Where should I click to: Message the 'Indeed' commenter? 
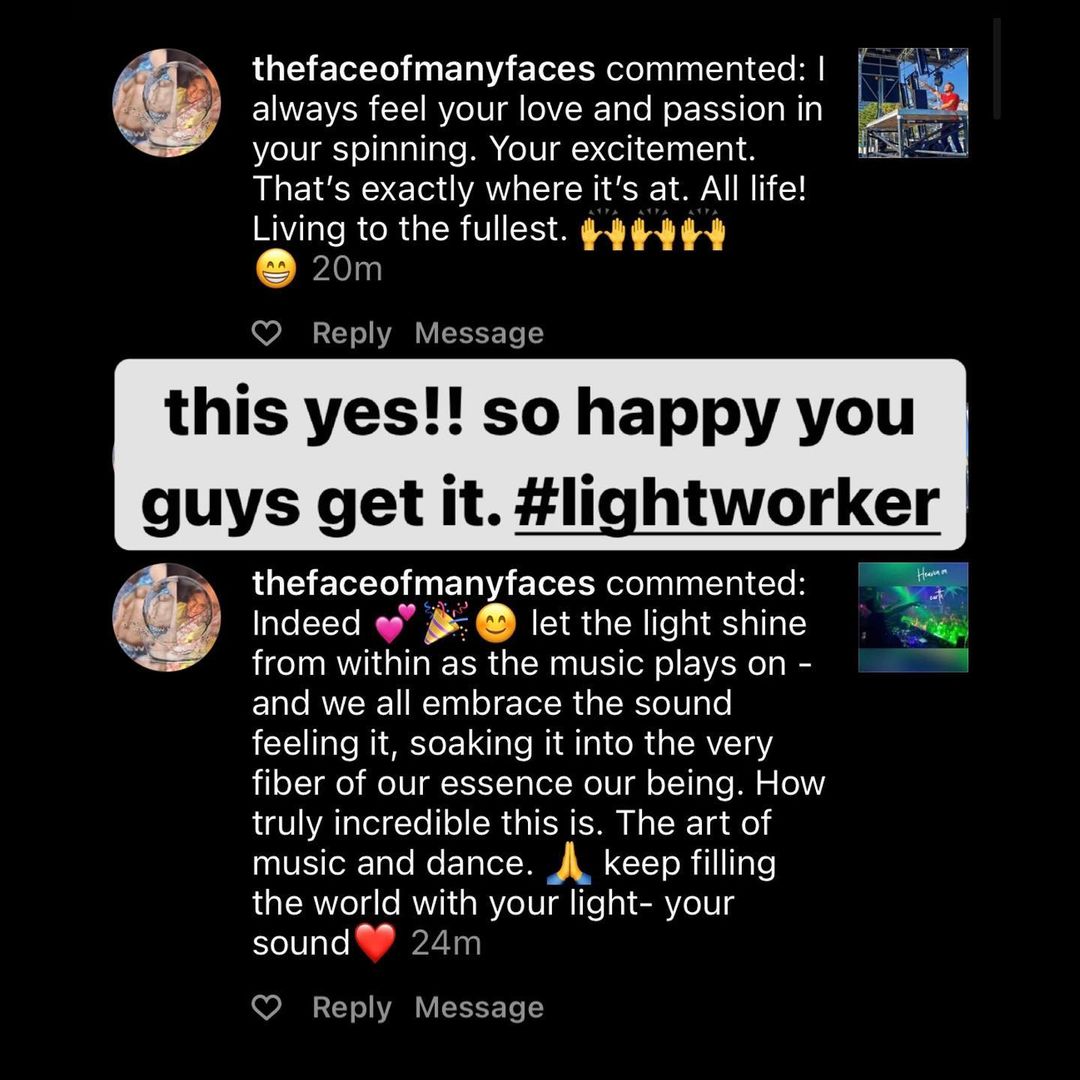pos(479,1008)
